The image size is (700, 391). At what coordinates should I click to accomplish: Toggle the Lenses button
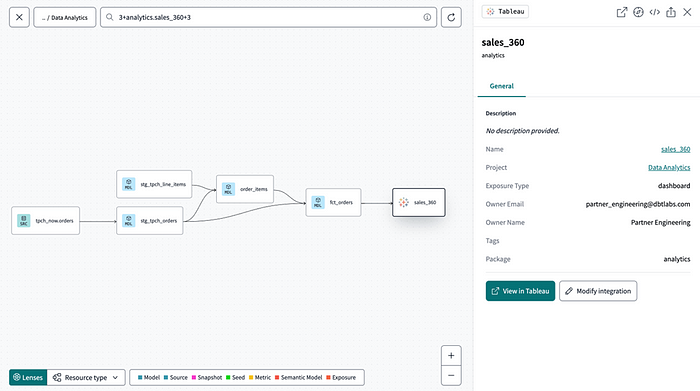coord(28,377)
